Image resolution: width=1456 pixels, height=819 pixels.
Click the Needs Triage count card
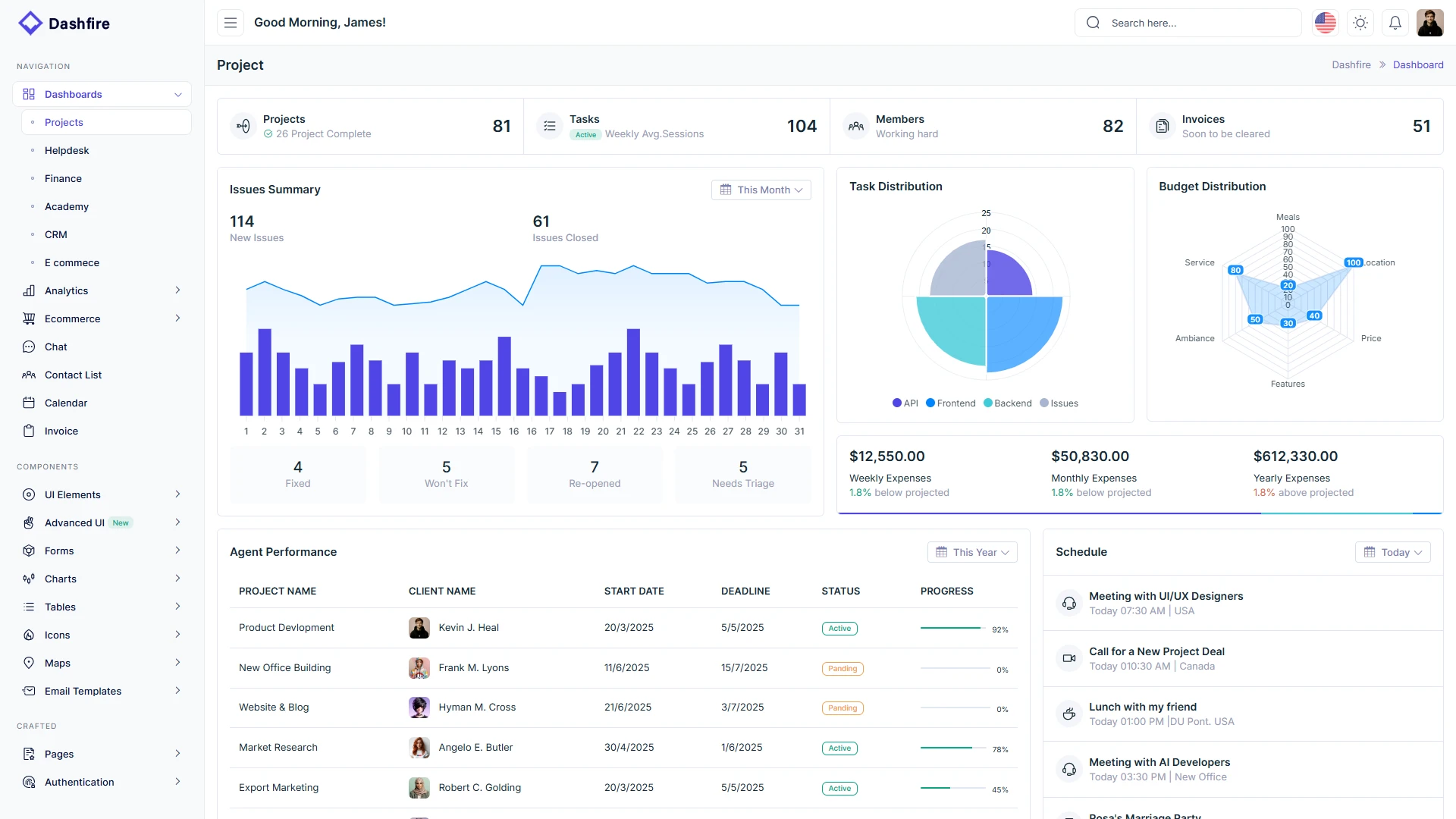[743, 475]
